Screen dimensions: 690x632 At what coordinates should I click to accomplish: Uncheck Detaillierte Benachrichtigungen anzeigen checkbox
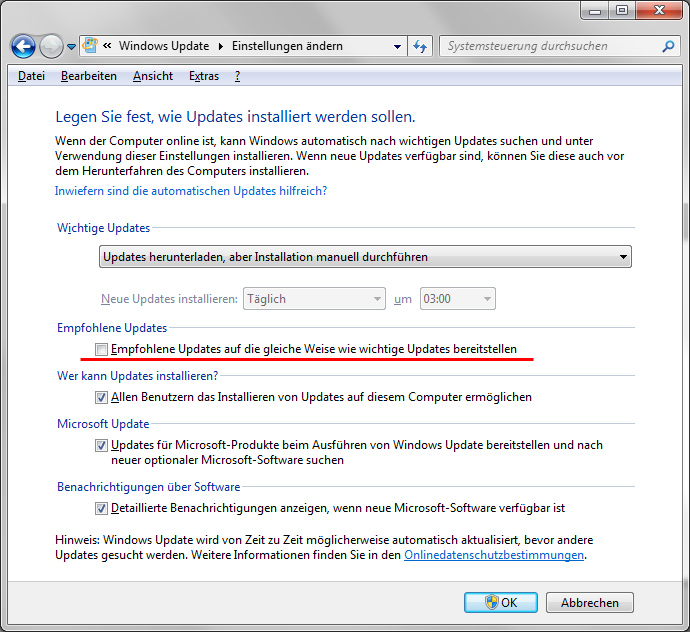coord(101,508)
